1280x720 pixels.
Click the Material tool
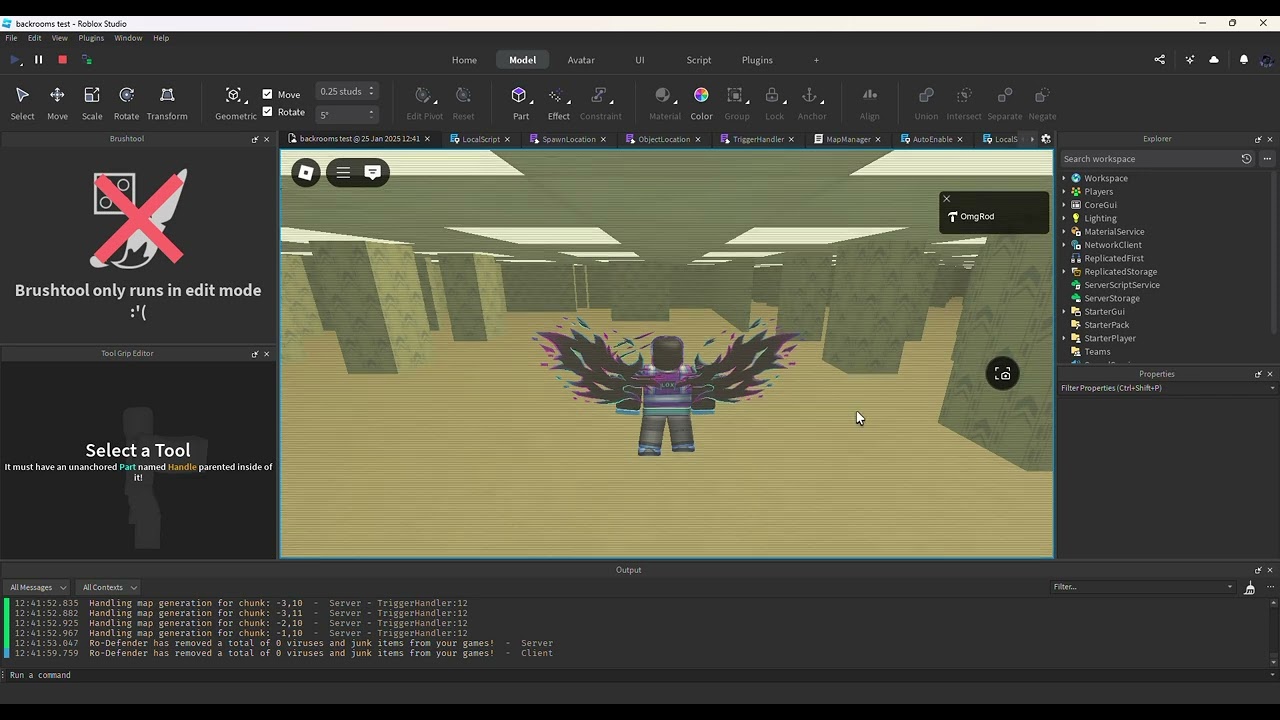tap(664, 103)
